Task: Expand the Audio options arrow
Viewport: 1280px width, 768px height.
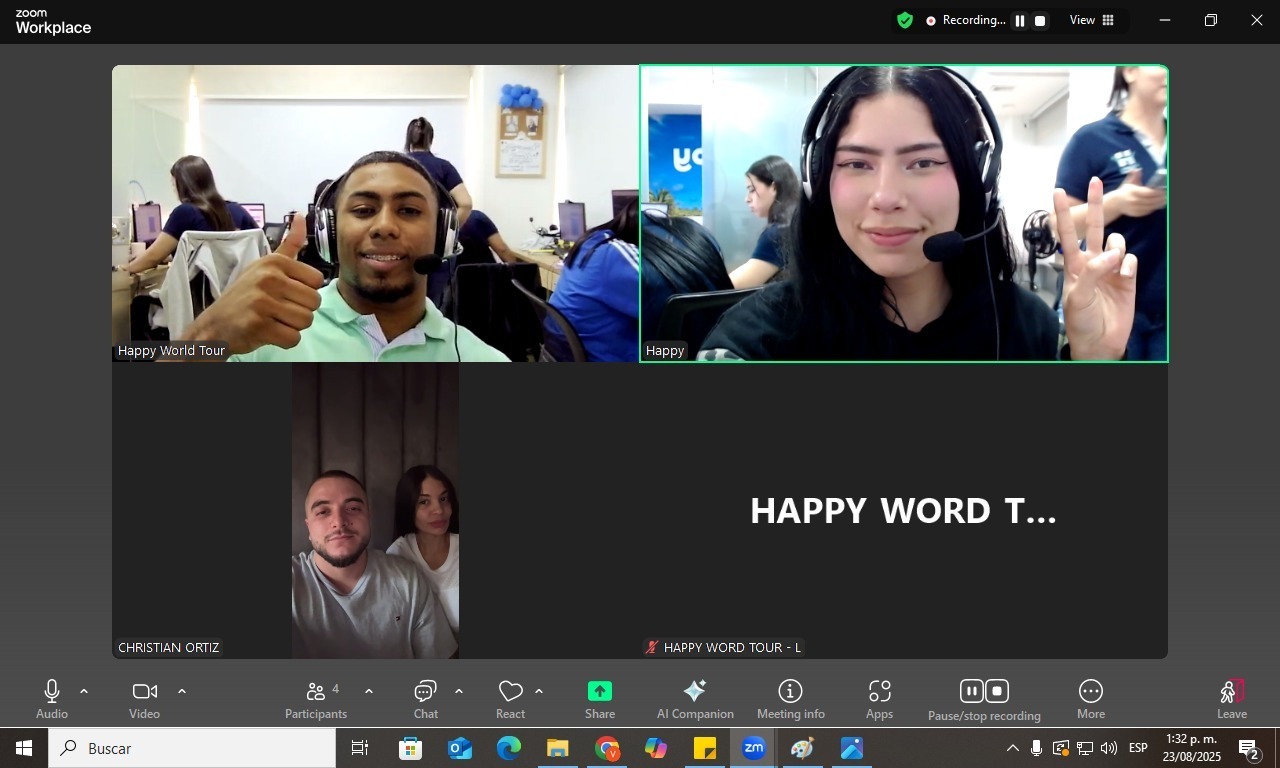Action: 84,691
